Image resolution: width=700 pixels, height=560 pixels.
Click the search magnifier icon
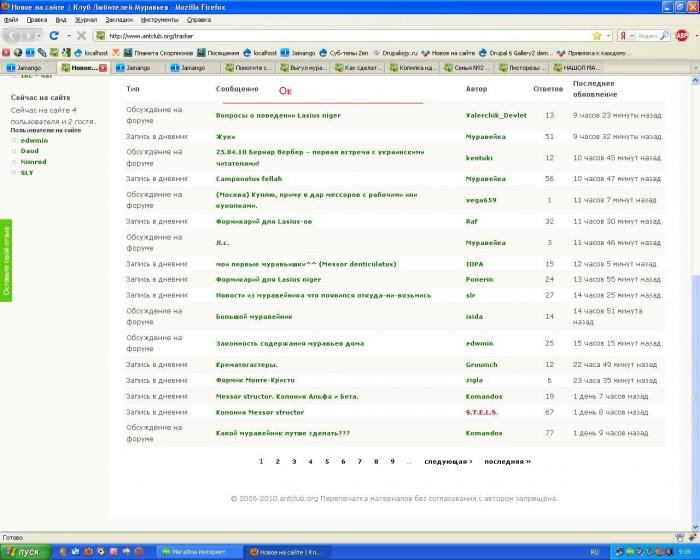pos(665,35)
